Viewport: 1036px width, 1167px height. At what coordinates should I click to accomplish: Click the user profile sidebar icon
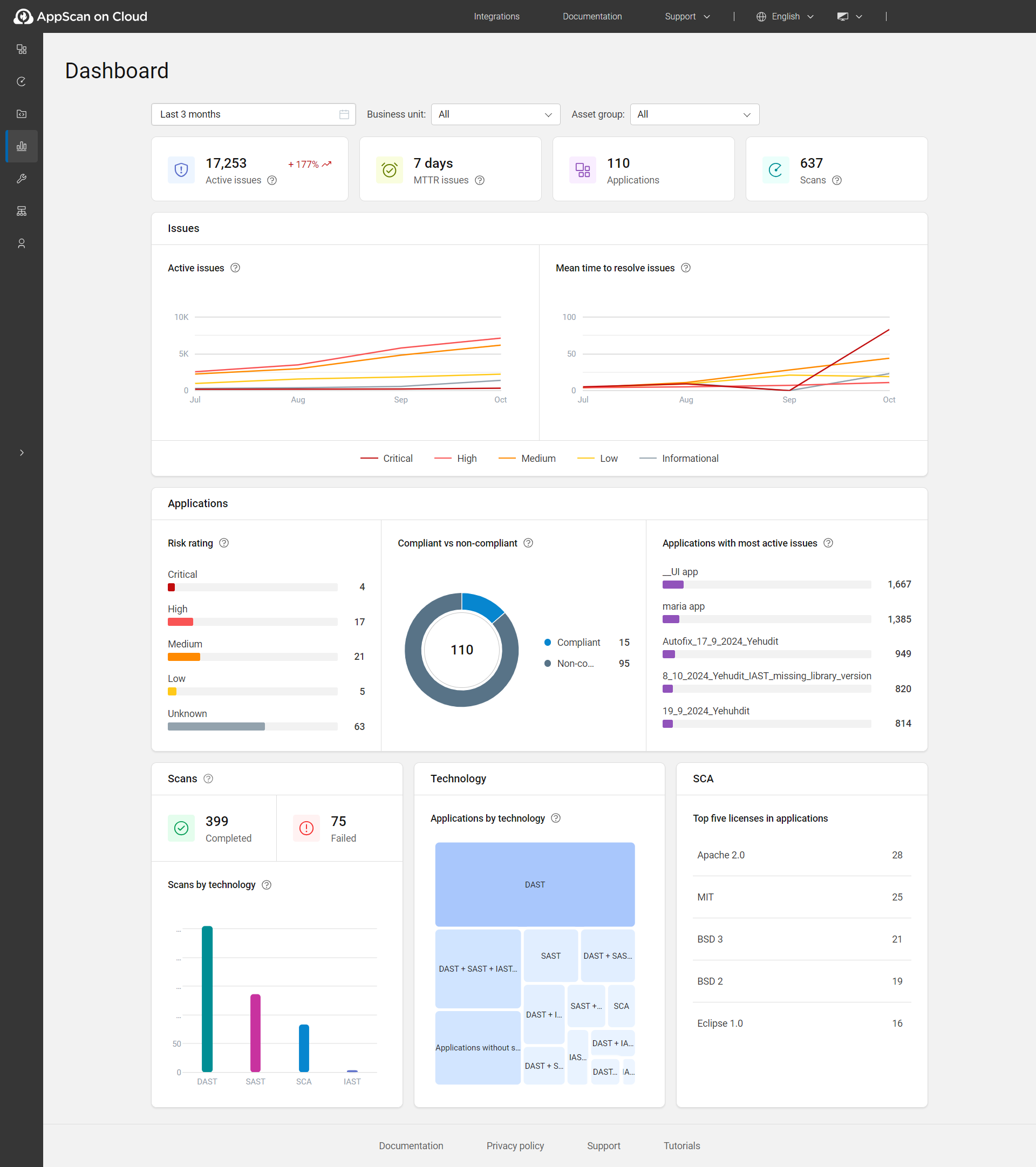[22, 244]
